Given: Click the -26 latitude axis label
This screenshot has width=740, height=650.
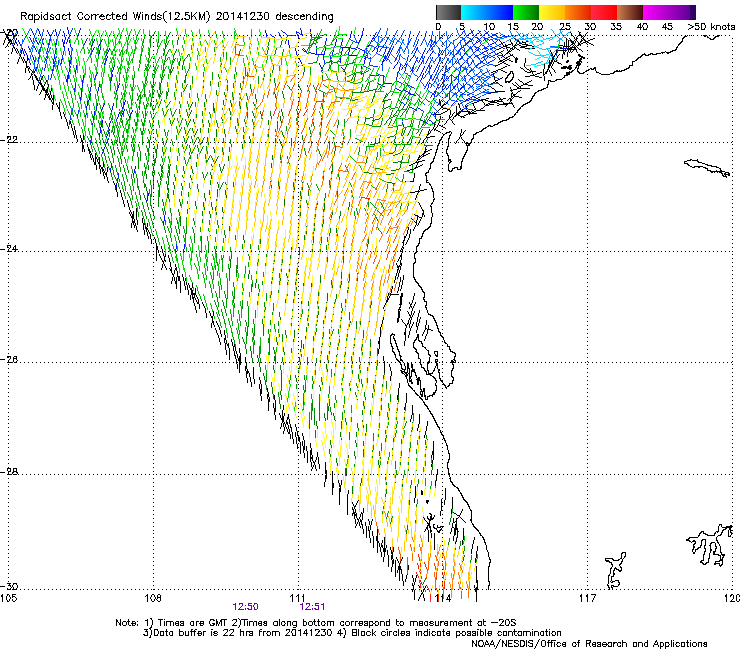Looking at the screenshot, I should click(10, 360).
